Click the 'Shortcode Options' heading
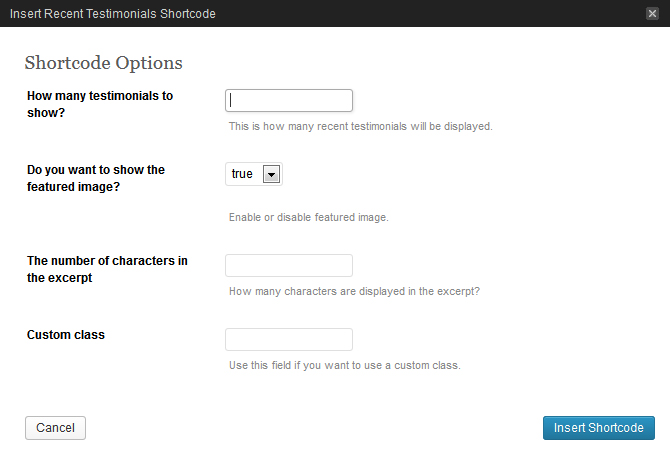Image resolution: width=670 pixels, height=464 pixels. point(103,63)
